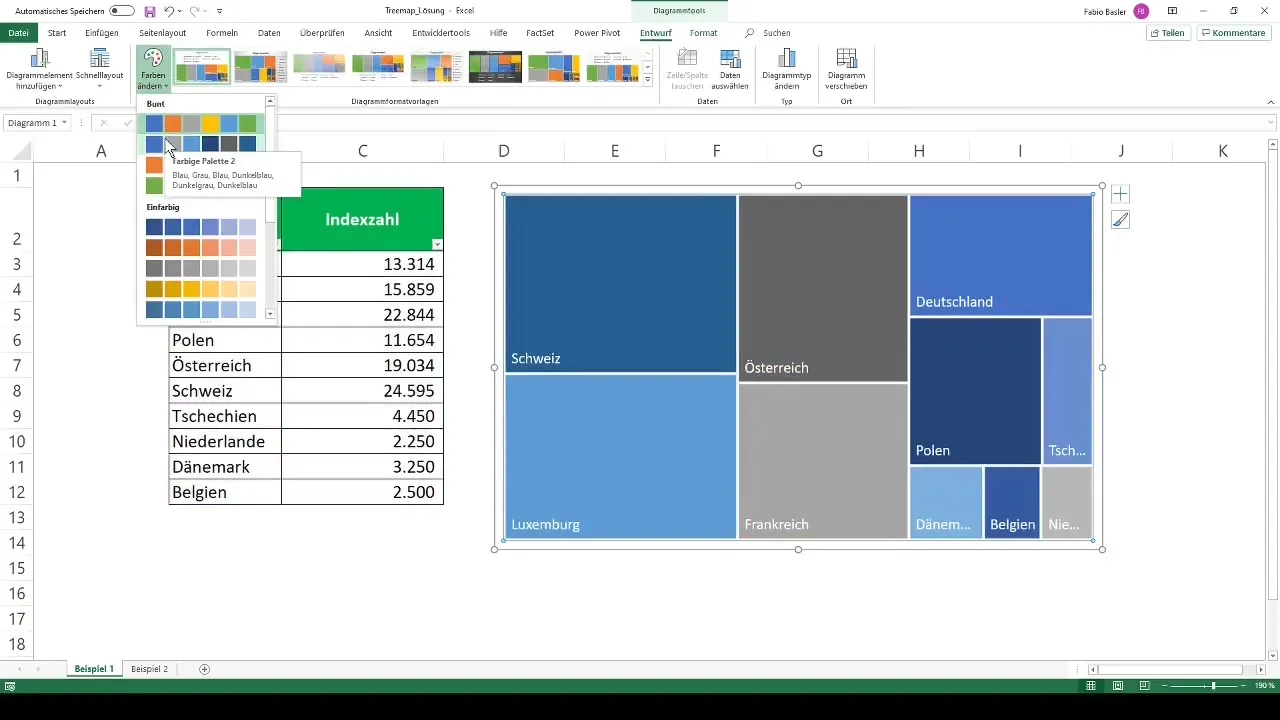
Task: Open the Überprüfen ribbon tab
Action: [322, 33]
